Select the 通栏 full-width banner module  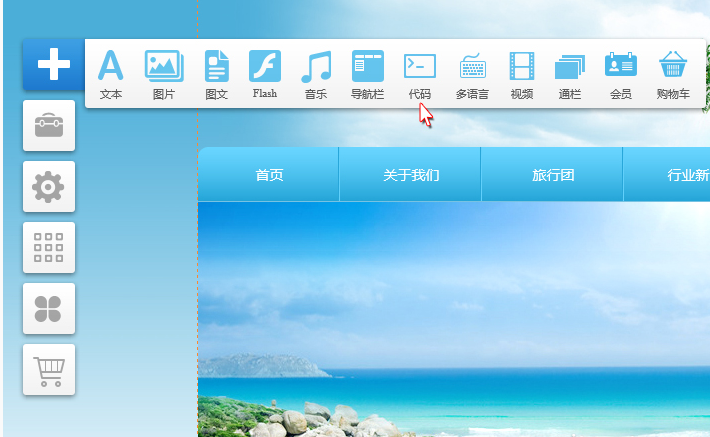coord(570,73)
